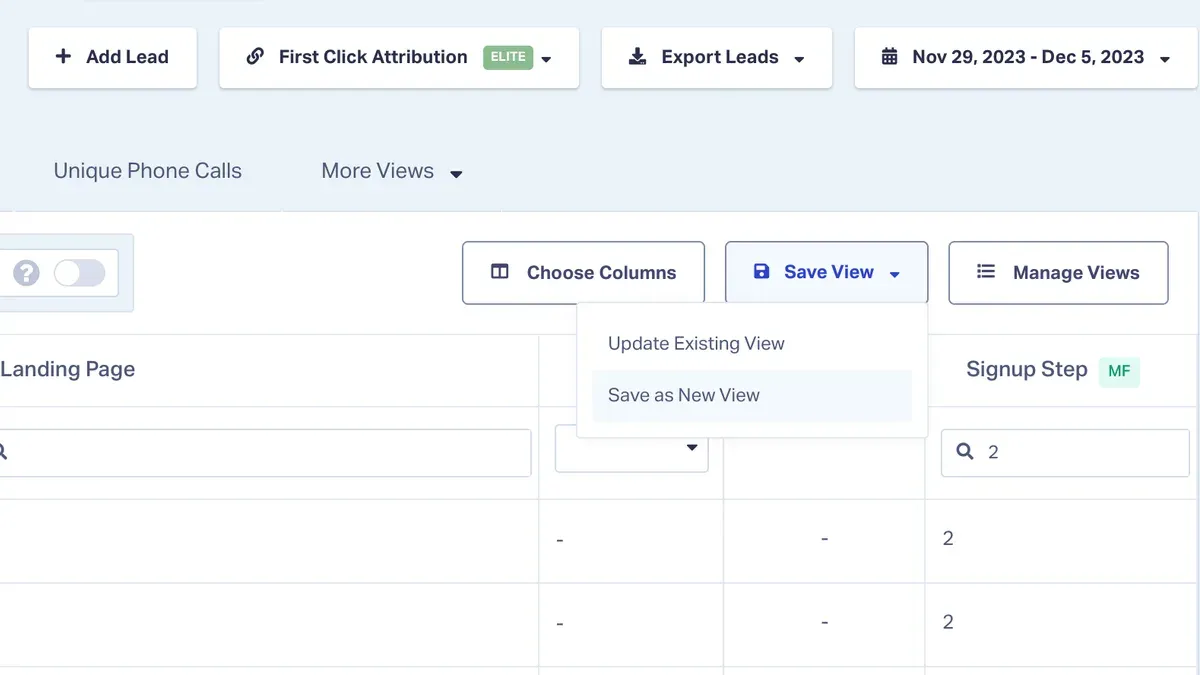Click the Landing Page search field
The width and height of the screenshot is (1200, 675).
(265, 453)
